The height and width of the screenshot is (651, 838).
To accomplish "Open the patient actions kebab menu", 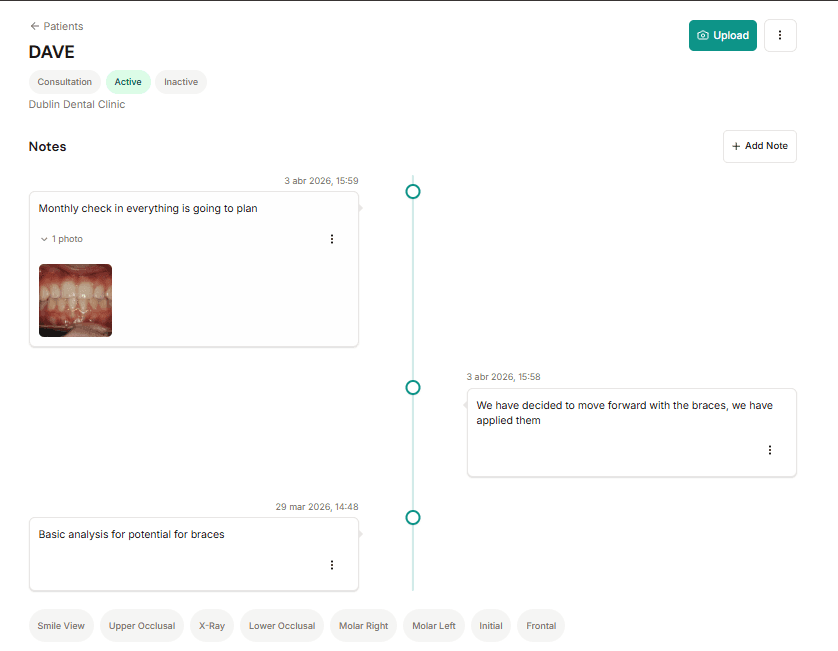I will pyautogui.click(x=780, y=35).
